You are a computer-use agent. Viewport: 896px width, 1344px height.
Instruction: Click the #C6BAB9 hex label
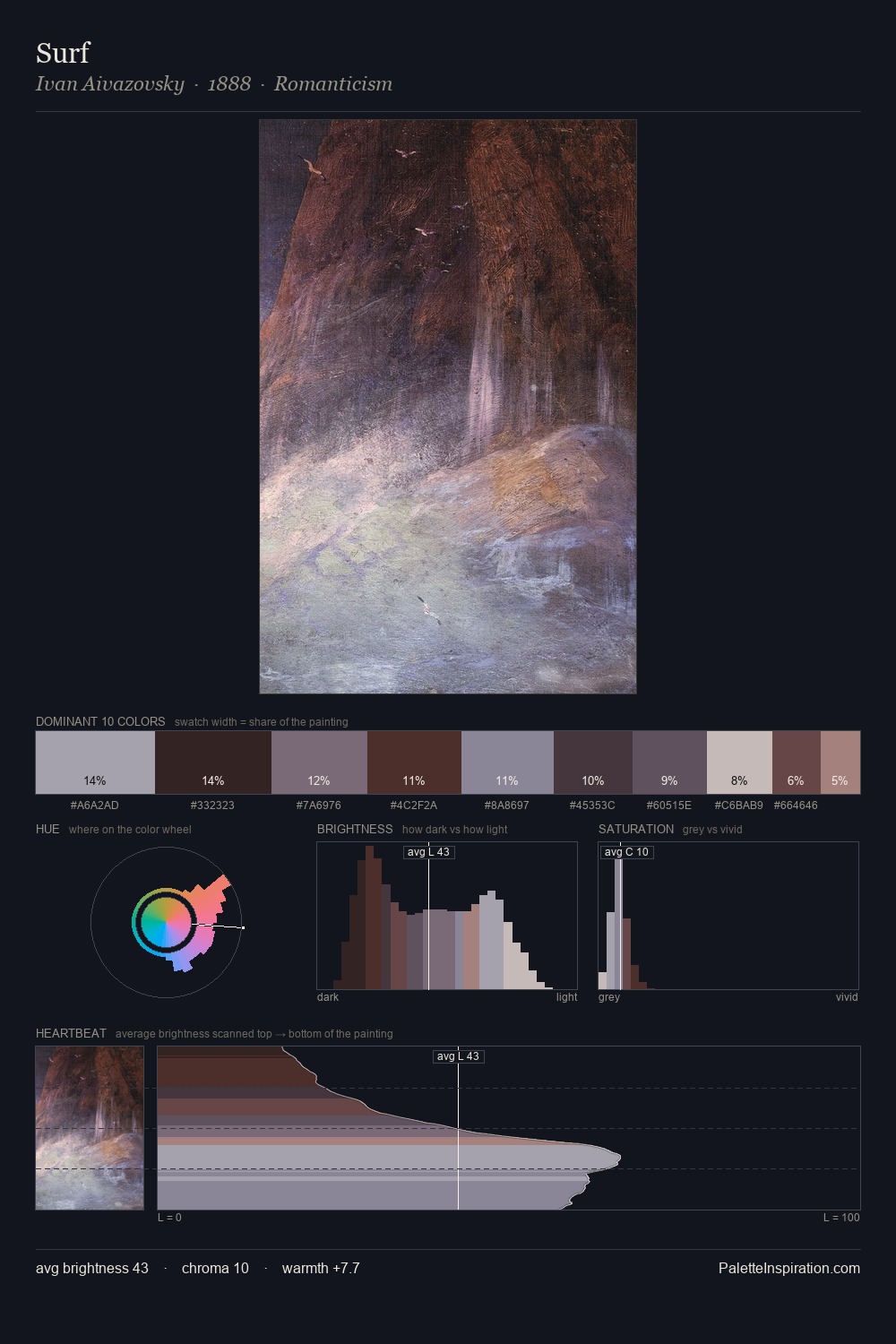[x=739, y=806]
